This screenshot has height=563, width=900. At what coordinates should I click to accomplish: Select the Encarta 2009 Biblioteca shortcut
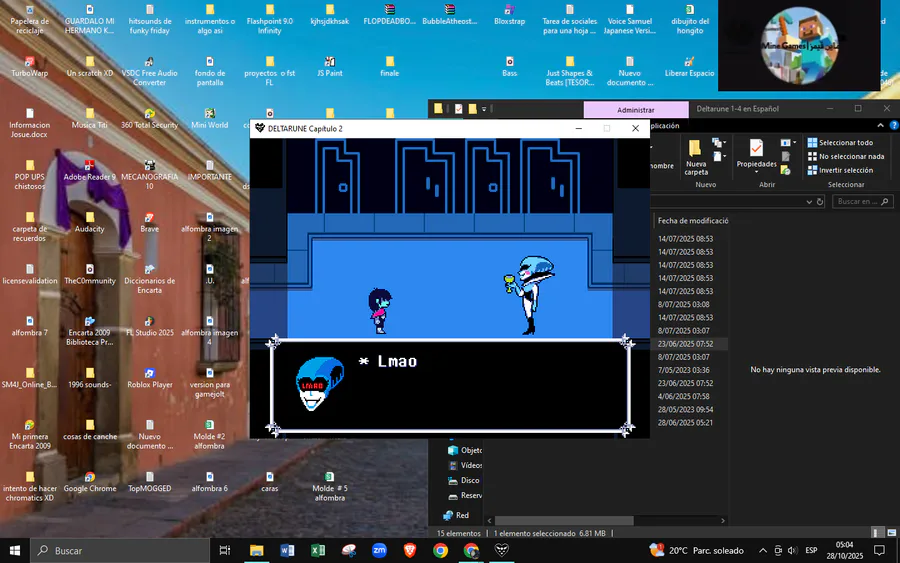(90, 331)
